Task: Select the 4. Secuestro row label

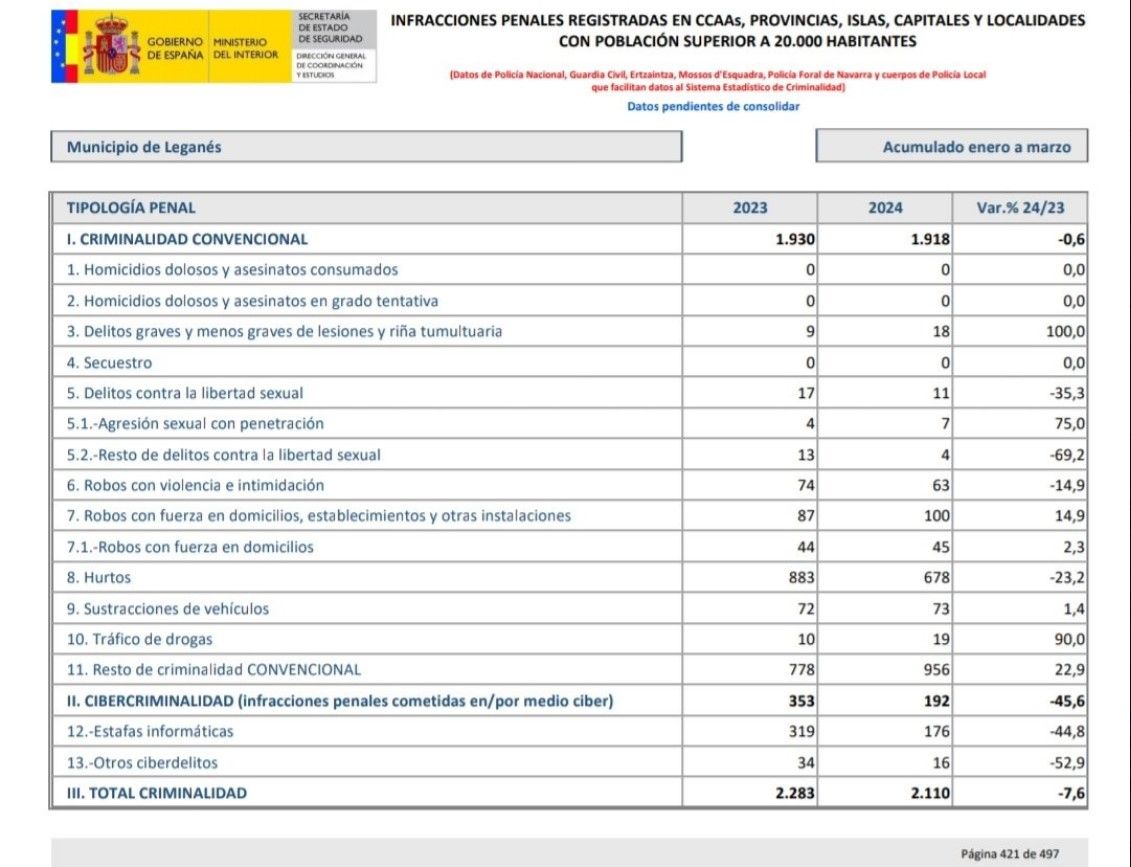Action: [x=110, y=363]
